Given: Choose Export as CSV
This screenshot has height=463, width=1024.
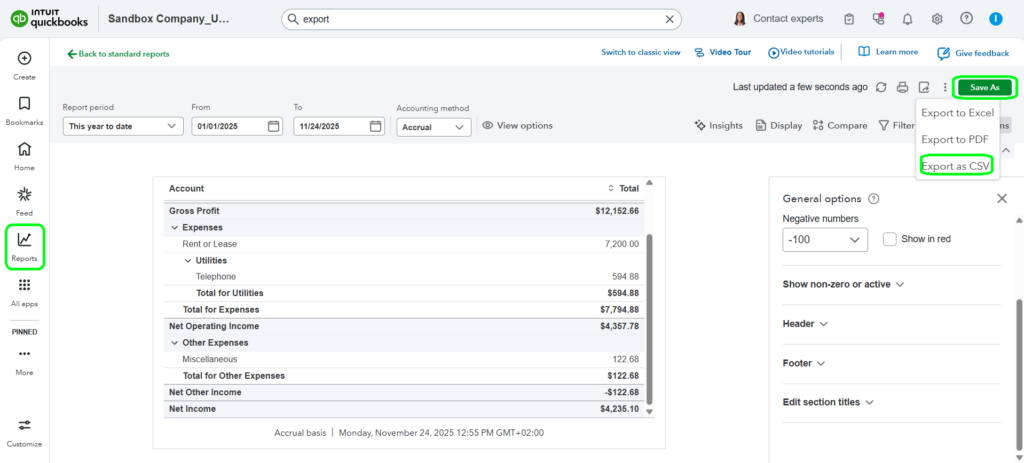Looking at the screenshot, I should click(955, 167).
